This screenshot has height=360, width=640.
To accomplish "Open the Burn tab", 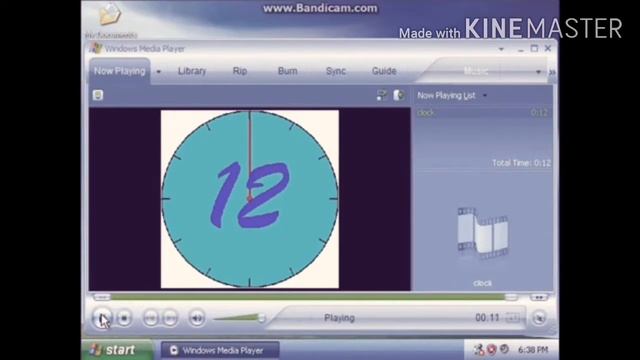I will coord(287,71).
